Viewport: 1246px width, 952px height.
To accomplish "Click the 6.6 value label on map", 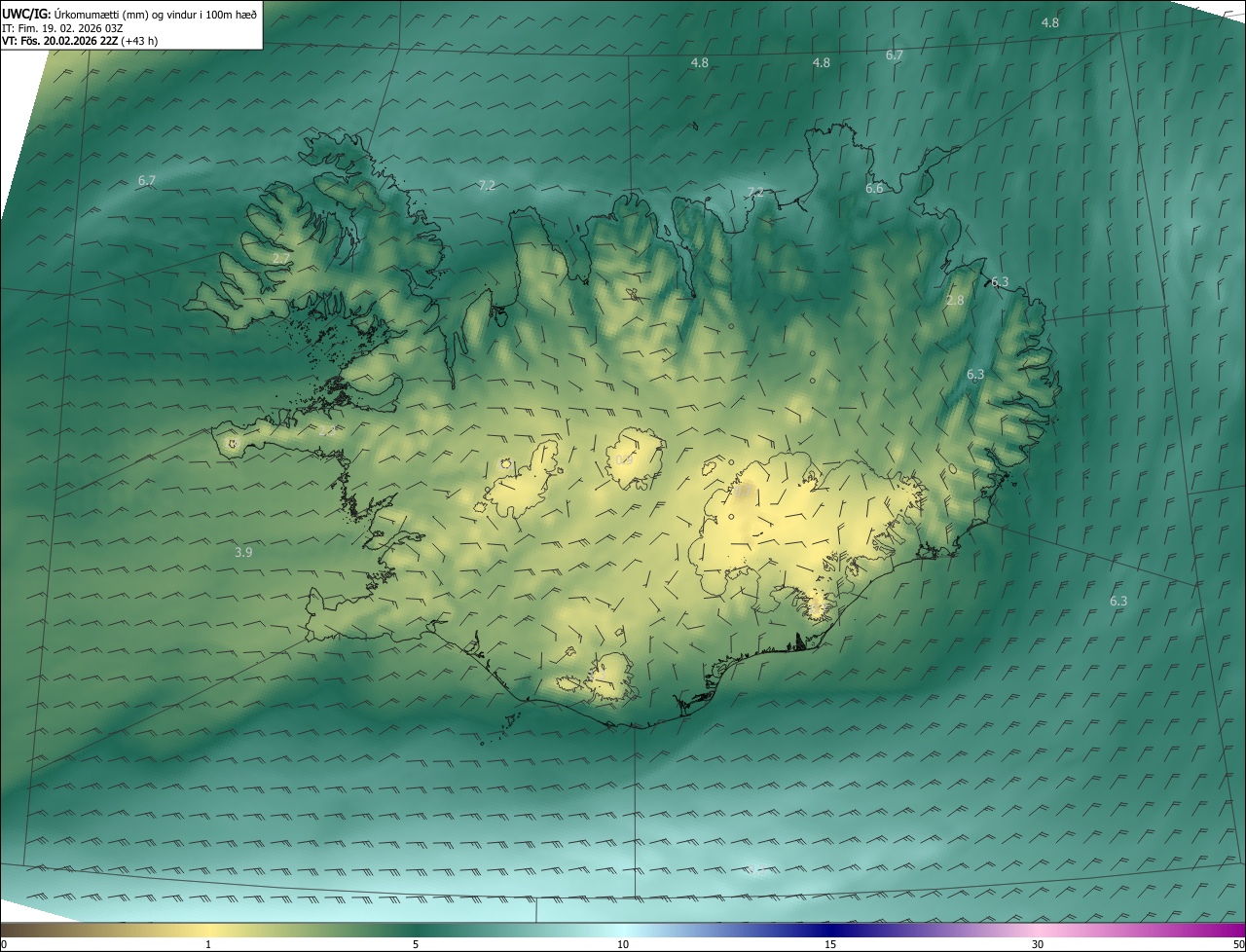I will tap(874, 188).
